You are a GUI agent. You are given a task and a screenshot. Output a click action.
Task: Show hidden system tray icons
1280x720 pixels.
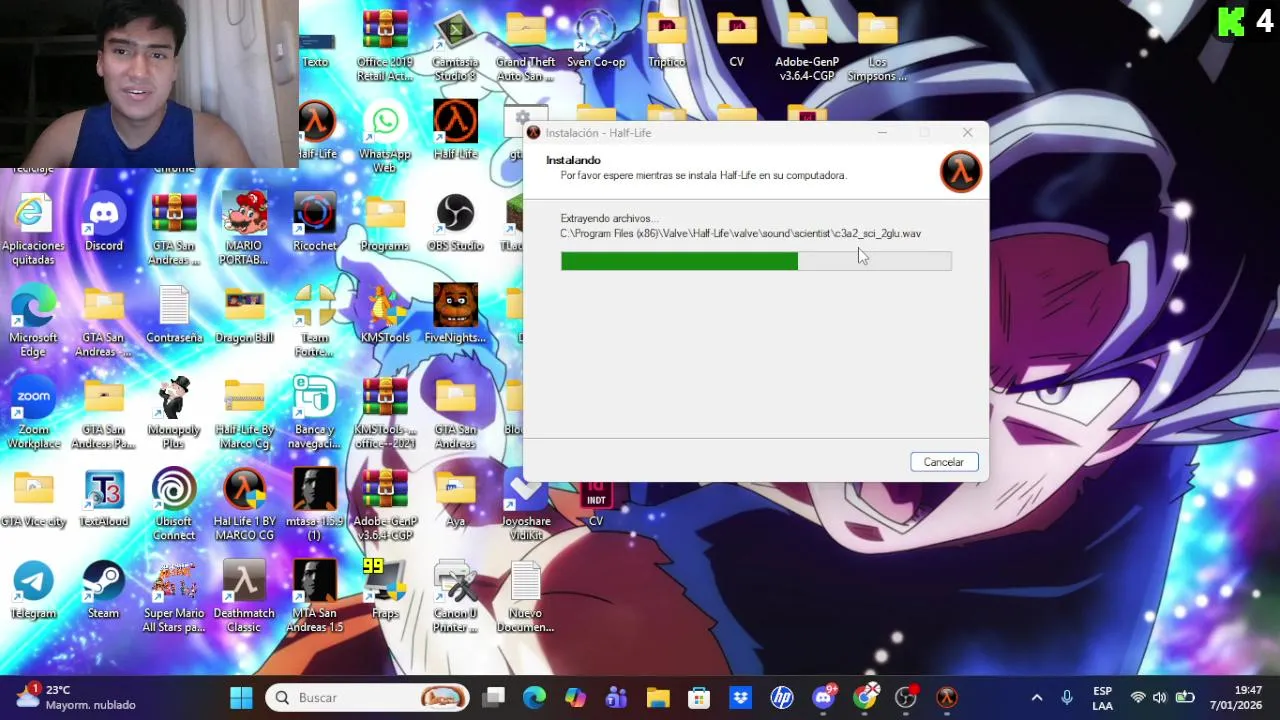1037,697
